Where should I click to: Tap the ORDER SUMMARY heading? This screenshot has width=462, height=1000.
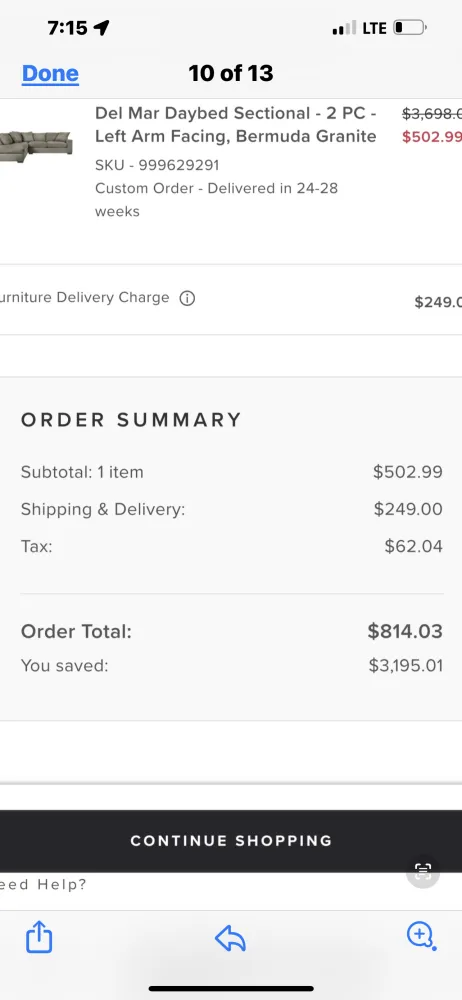tap(131, 420)
